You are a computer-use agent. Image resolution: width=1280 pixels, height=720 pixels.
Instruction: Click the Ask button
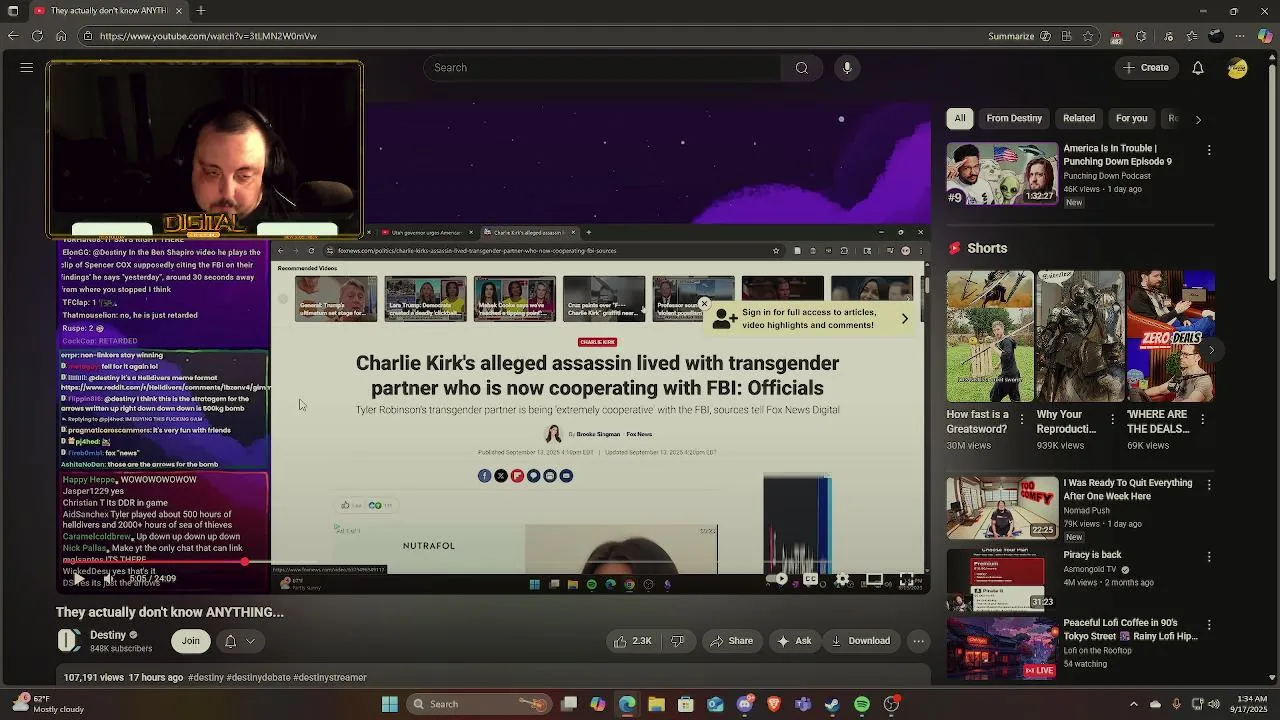794,641
